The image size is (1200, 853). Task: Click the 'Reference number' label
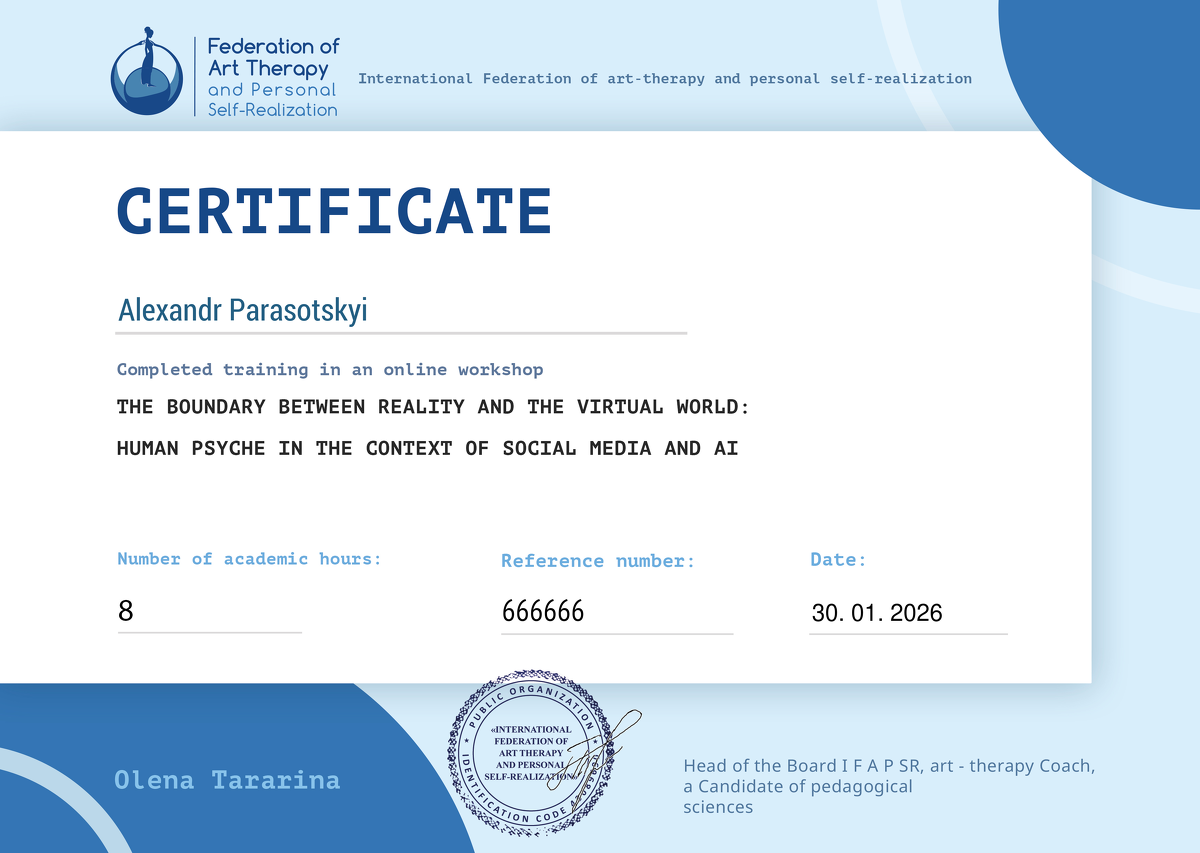pos(597,561)
